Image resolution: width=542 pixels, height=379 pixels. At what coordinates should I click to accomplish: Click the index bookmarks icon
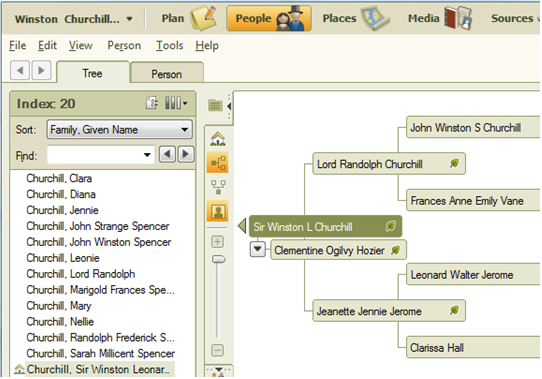(152, 103)
